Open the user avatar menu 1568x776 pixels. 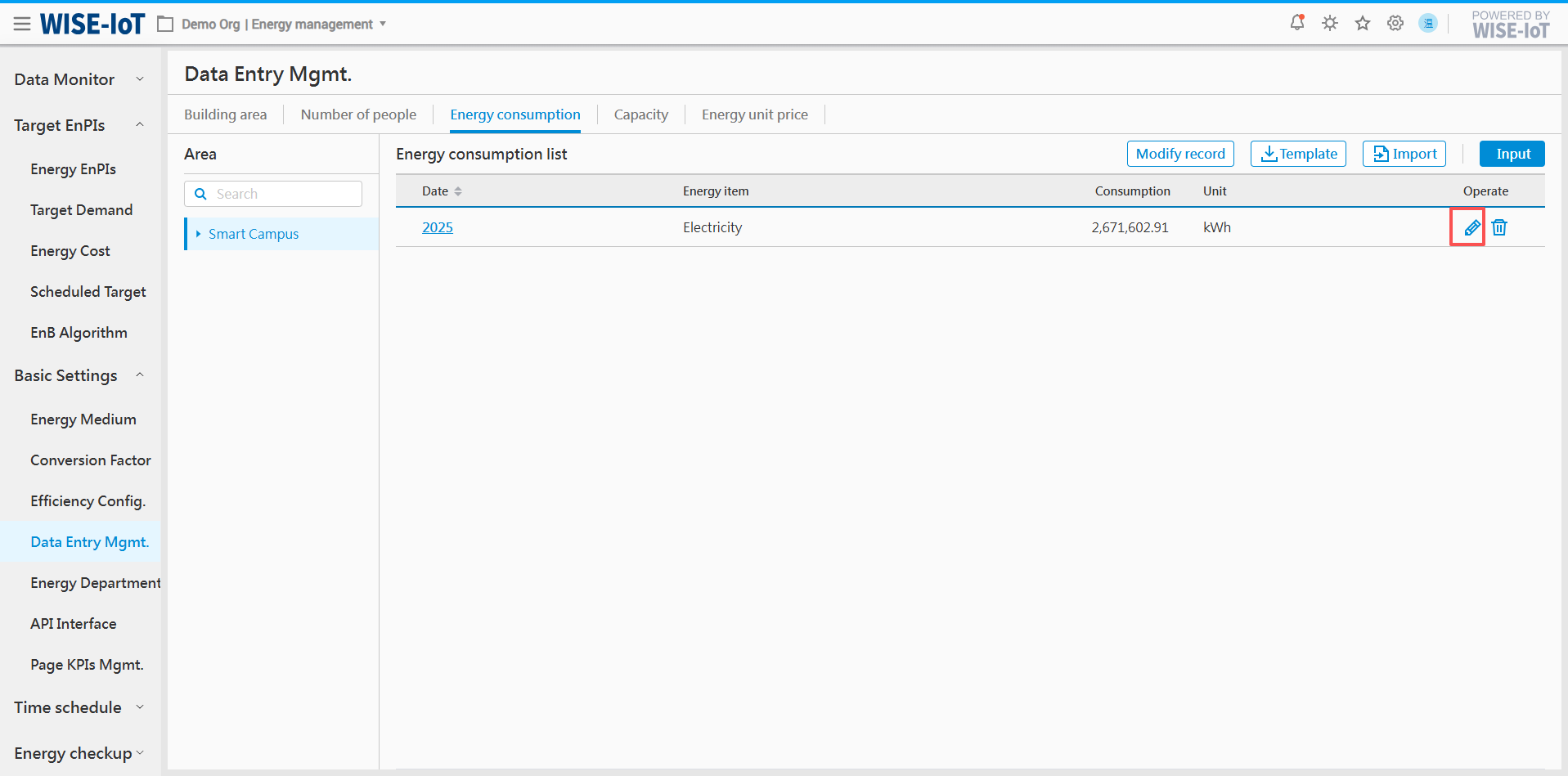tap(1428, 24)
